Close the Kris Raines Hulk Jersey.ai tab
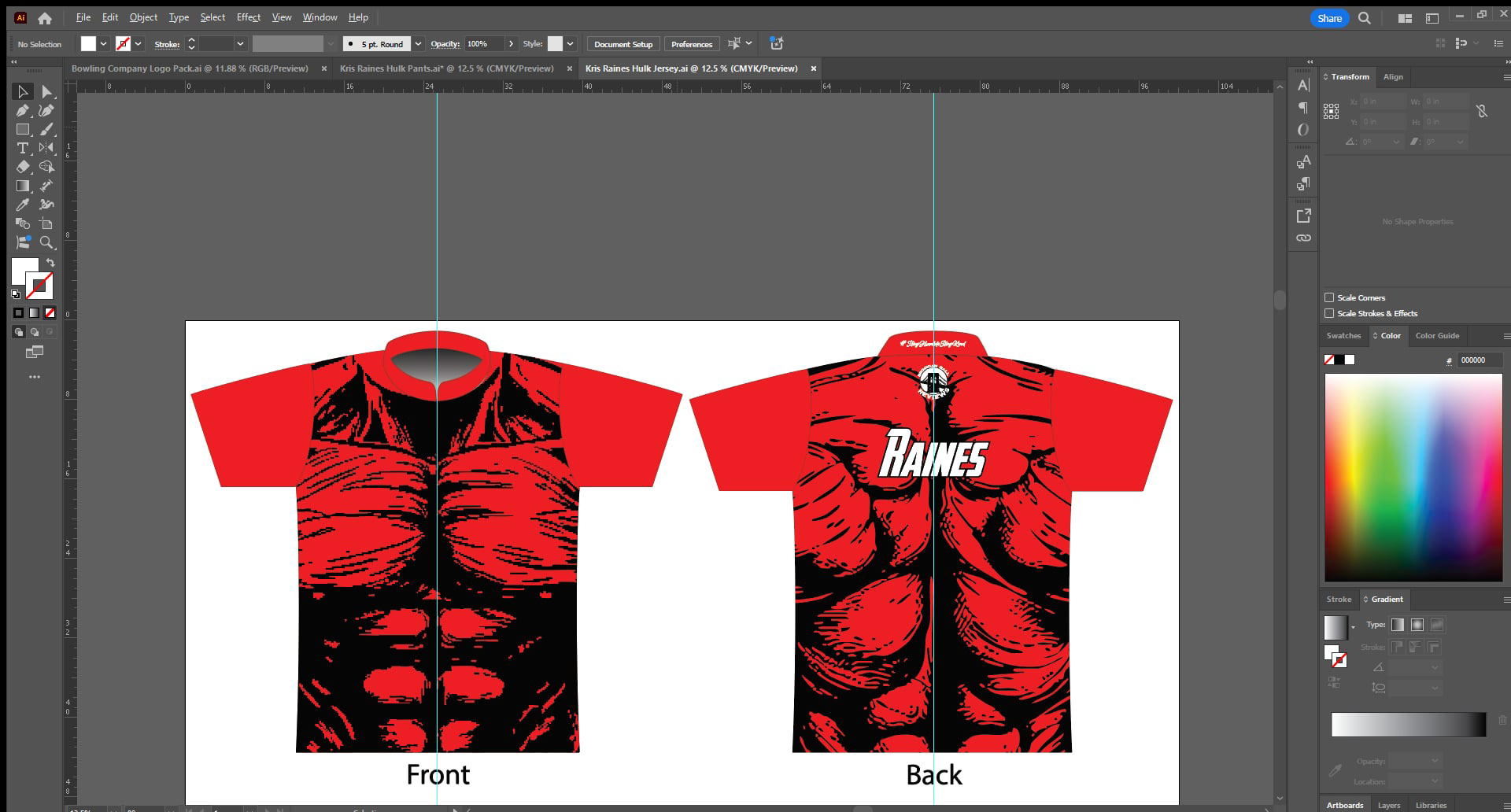The width and height of the screenshot is (1511, 812). click(x=814, y=68)
